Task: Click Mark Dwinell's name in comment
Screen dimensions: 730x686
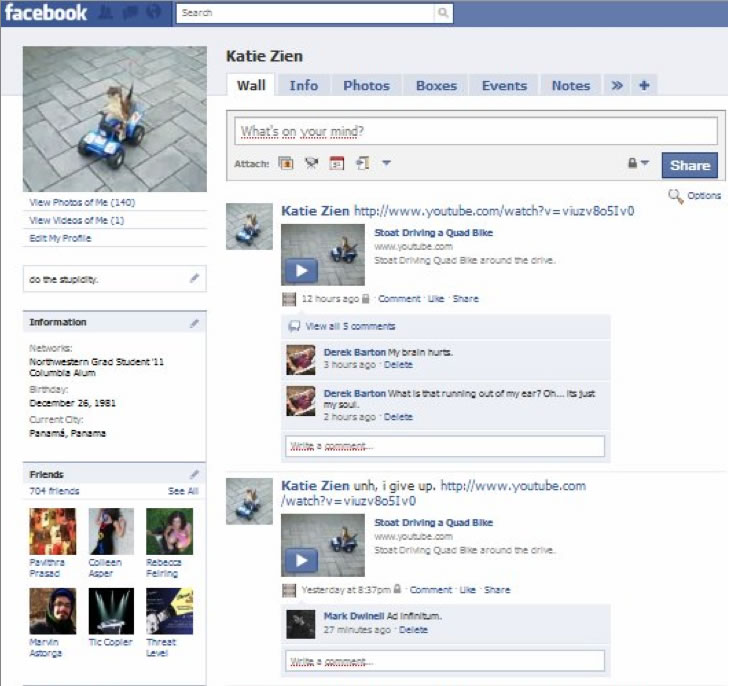Action: coord(354,616)
